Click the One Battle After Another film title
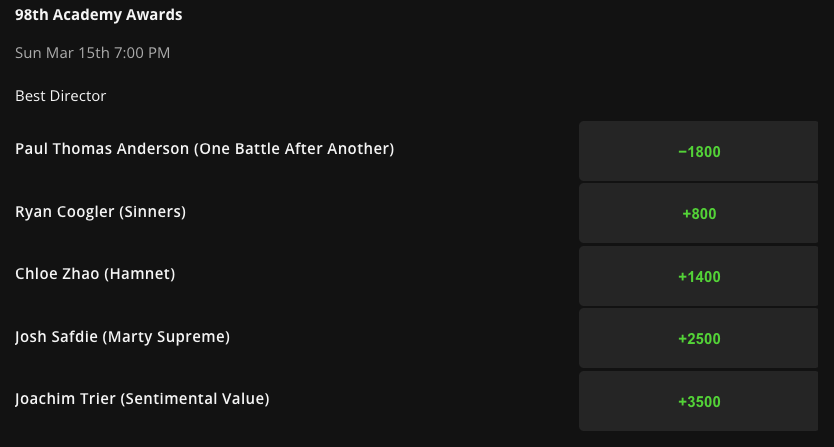Image resolution: width=834 pixels, height=447 pixels. coord(294,148)
